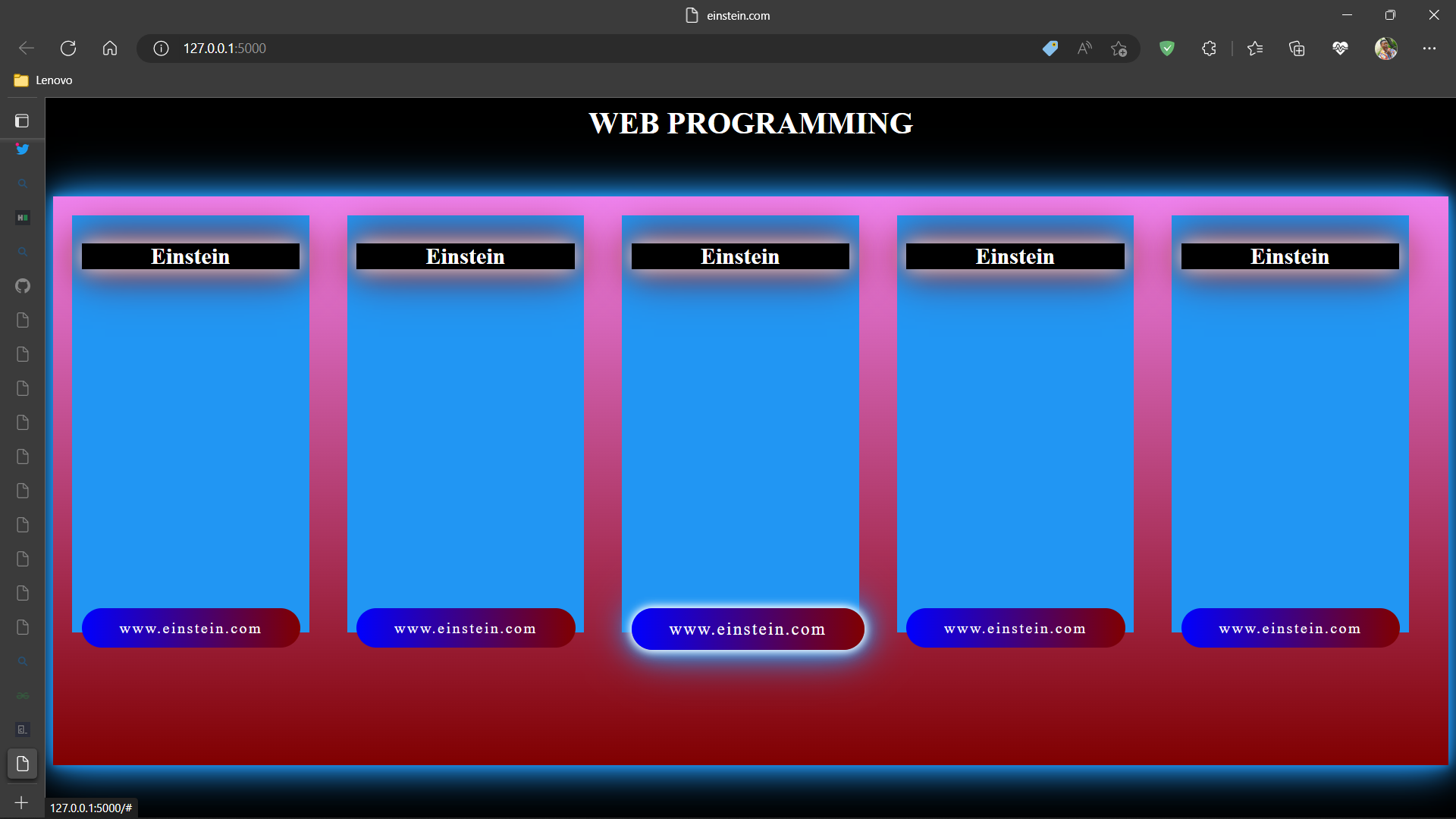Viewport: 1456px width, 819px height.
Task: Click the shopping price tag icon
Action: coord(1050,49)
